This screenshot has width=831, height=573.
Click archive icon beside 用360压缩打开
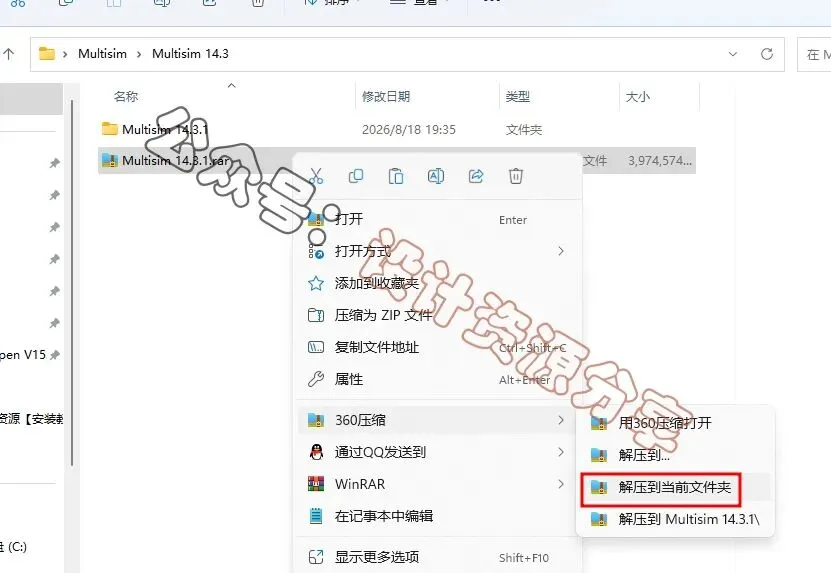(599, 423)
